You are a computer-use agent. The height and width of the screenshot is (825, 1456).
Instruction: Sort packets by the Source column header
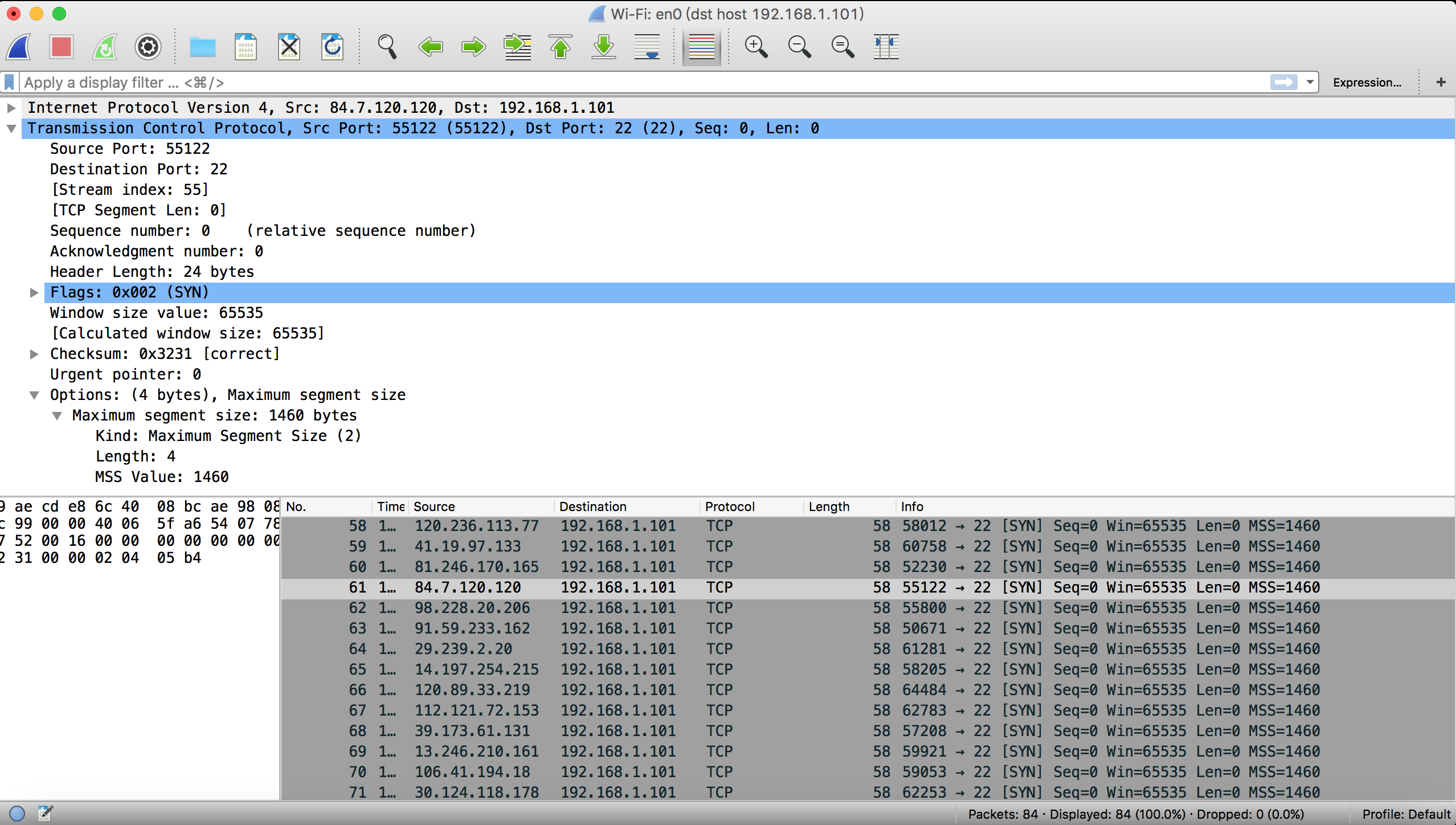click(x=434, y=507)
